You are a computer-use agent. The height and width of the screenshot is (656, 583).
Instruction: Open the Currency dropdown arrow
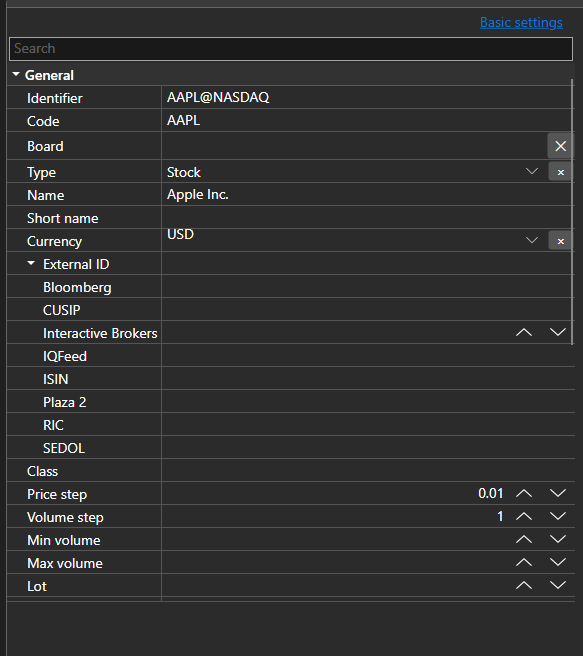tap(532, 240)
